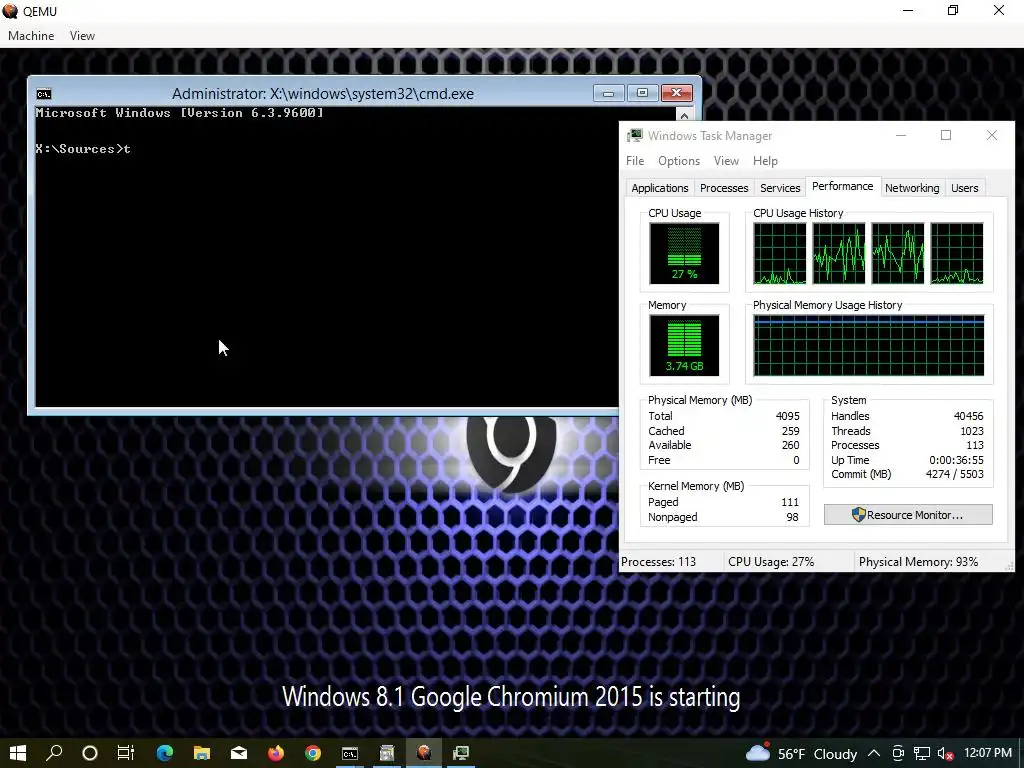Switch to QEMU taskbar icon
The image size is (1024, 768).
click(x=424, y=753)
